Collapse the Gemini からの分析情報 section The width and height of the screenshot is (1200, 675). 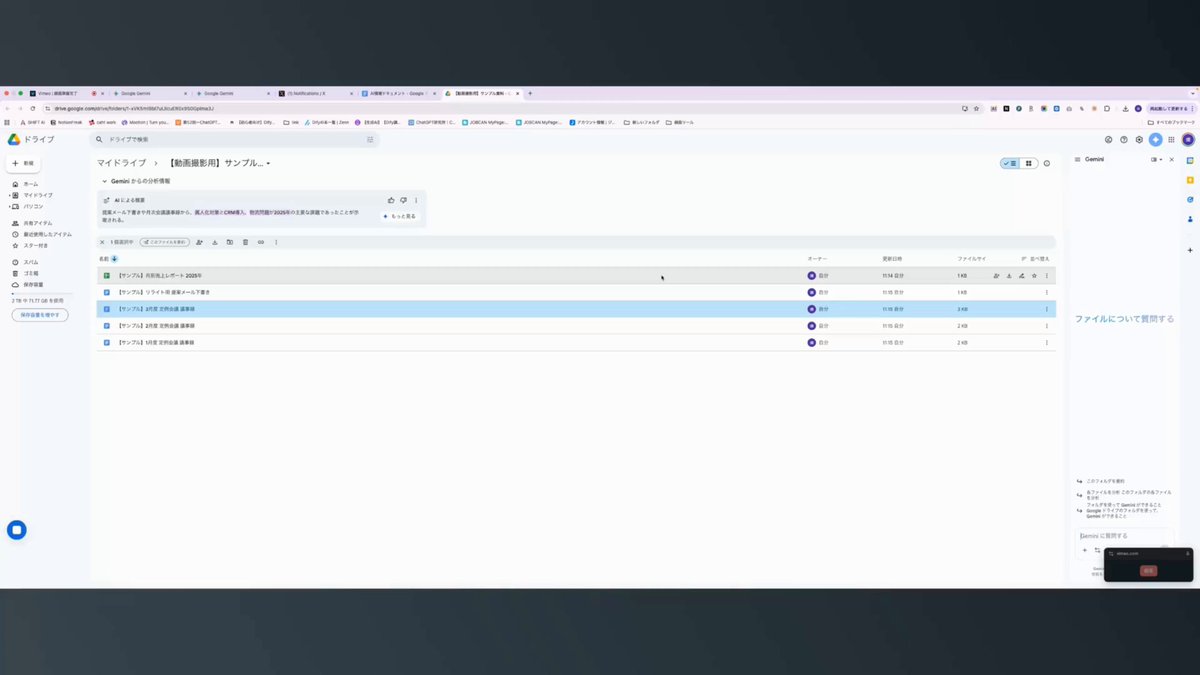coord(104,181)
